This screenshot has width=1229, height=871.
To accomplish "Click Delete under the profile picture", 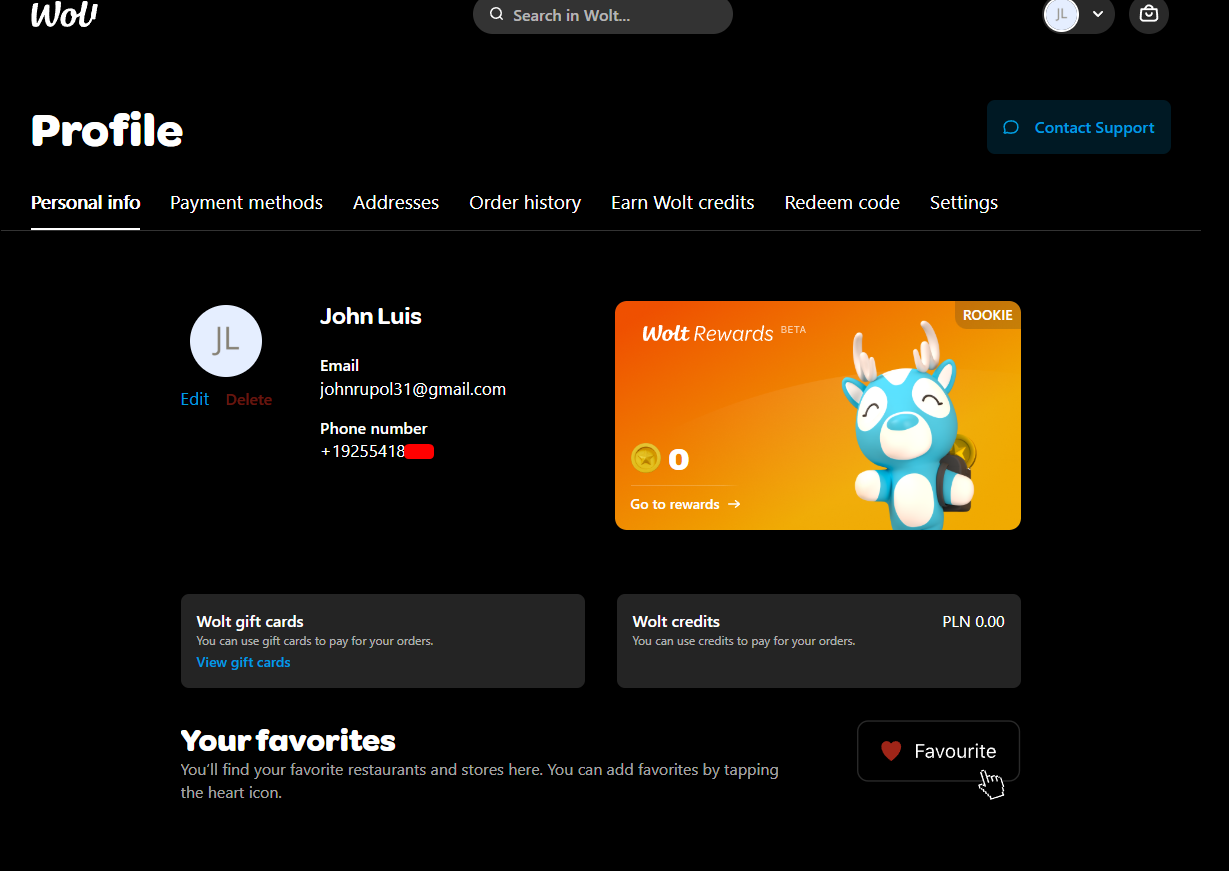I will point(249,399).
